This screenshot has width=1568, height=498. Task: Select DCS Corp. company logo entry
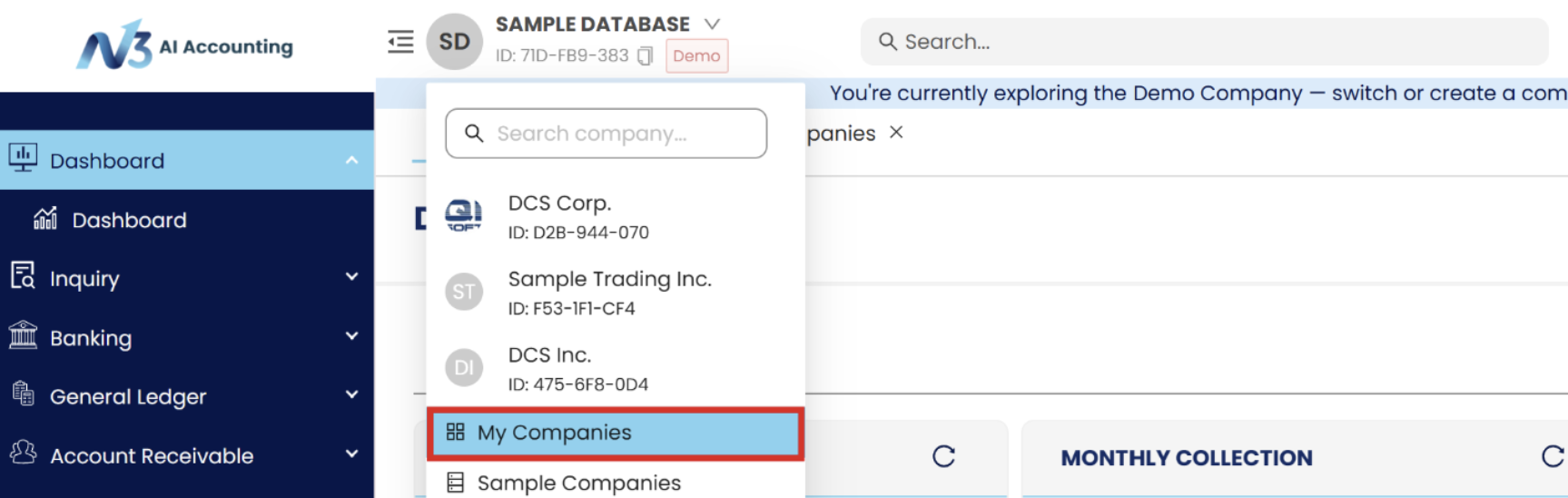[464, 216]
